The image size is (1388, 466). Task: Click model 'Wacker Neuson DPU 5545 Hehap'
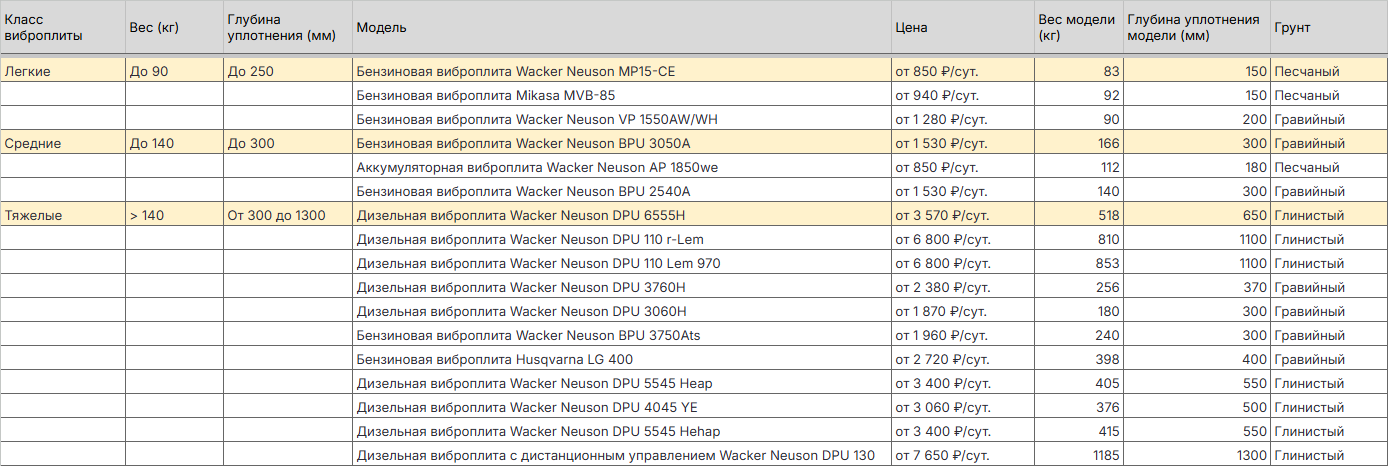622,432
